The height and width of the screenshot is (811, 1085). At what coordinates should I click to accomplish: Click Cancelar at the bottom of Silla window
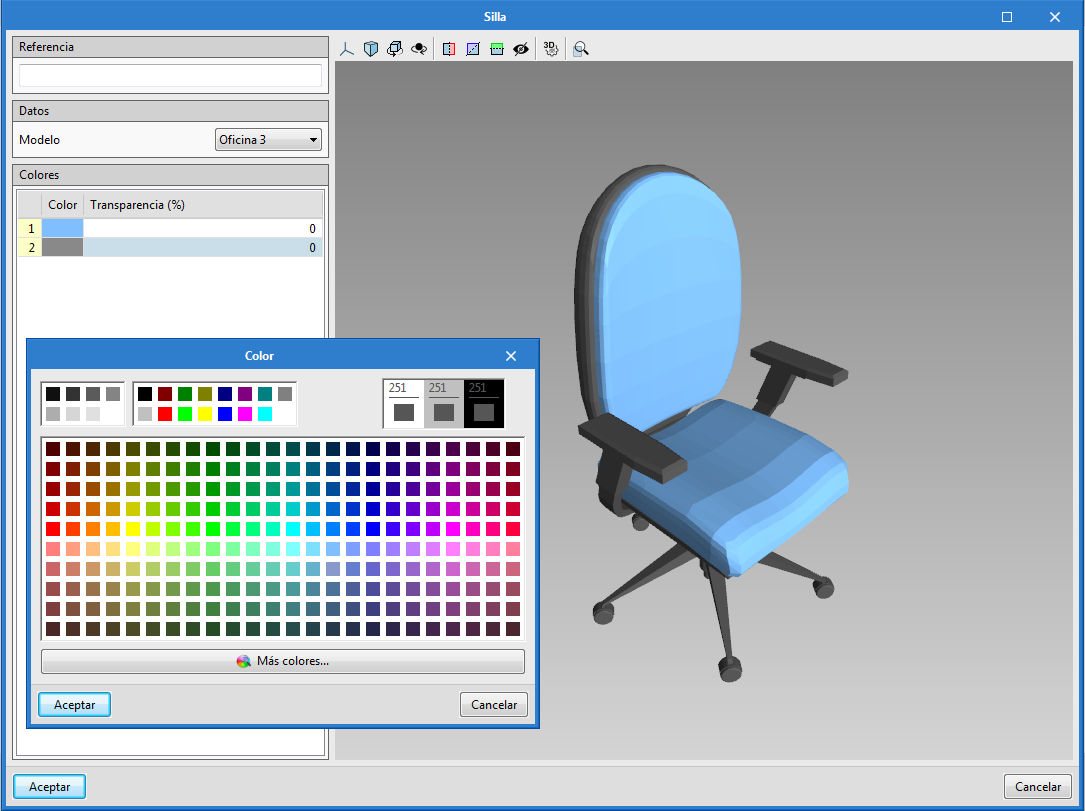click(x=1038, y=787)
